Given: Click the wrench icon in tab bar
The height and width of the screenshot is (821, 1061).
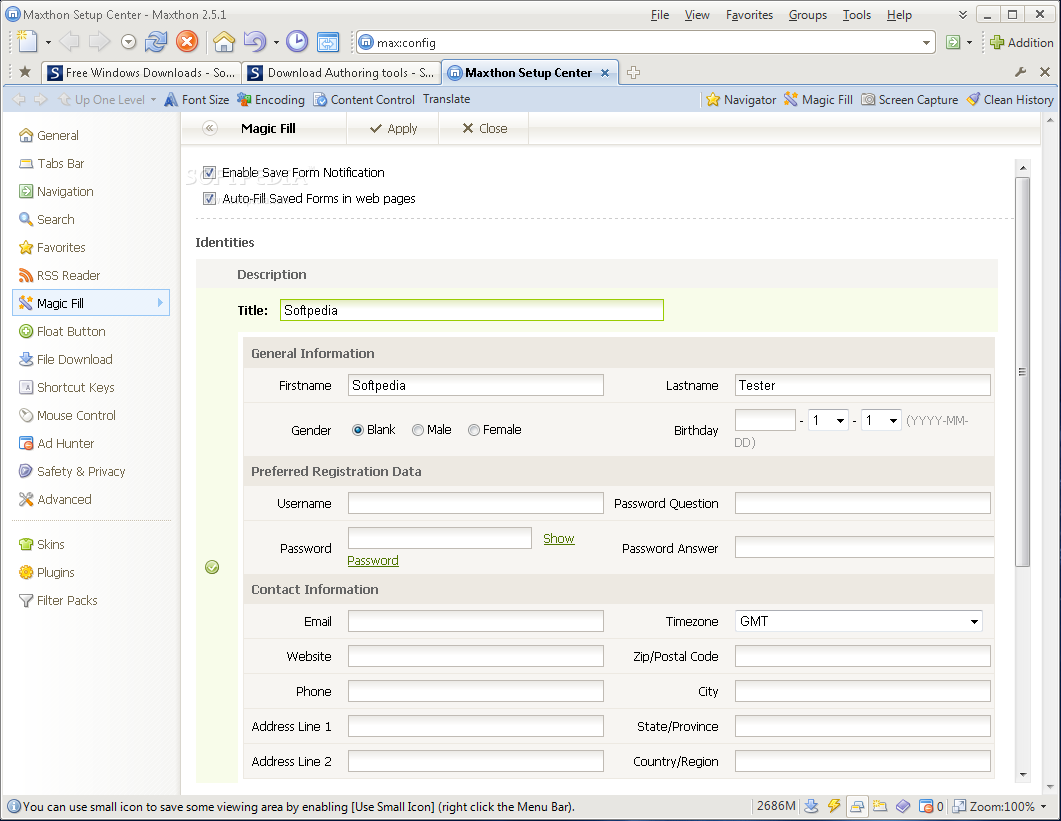Looking at the screenshot, I should [x=1020, y=72].
